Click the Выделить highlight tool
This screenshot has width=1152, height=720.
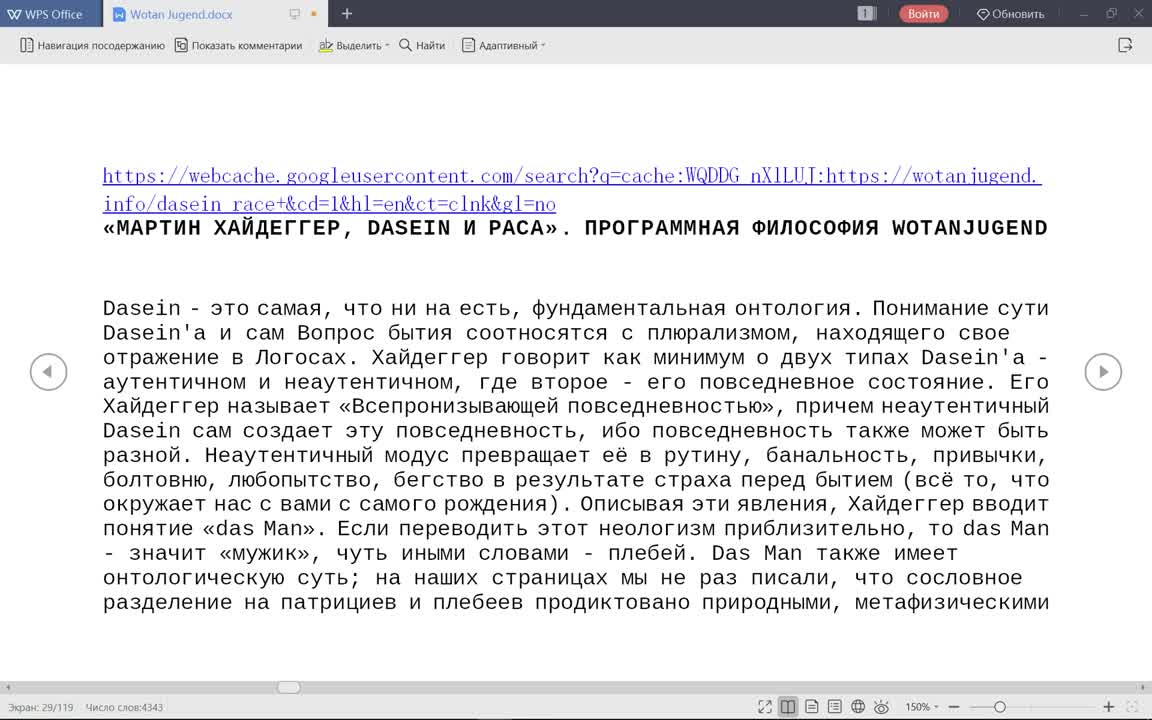pyautogui.click(x=350, y=46)
